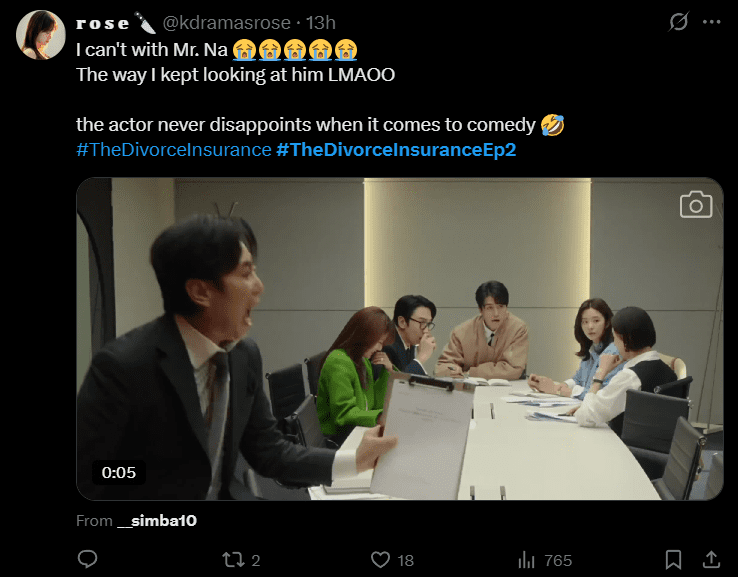Open the 13h timestamp permalink

(x=322, y=23)
